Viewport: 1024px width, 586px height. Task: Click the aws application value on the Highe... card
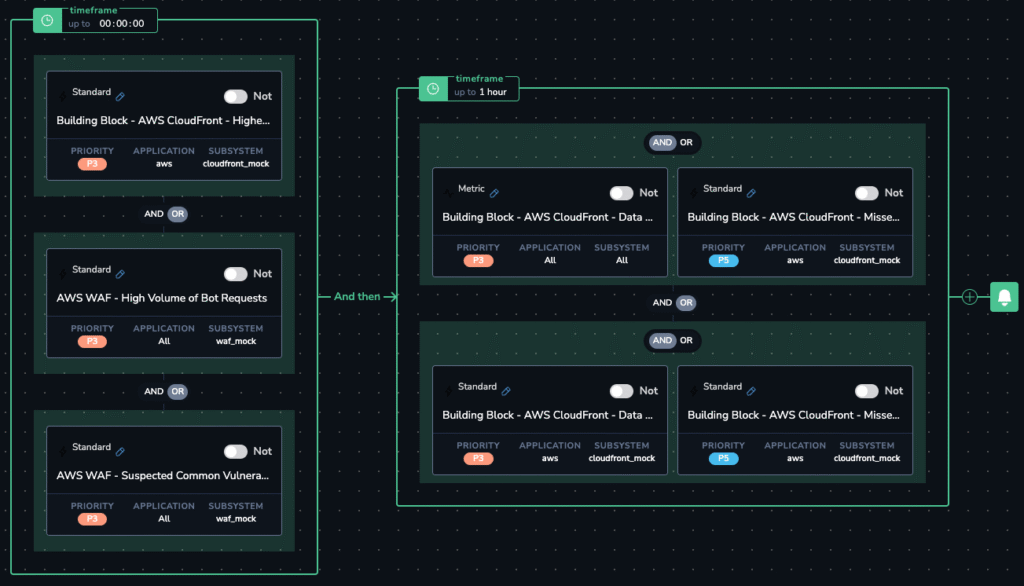[164, 164]
